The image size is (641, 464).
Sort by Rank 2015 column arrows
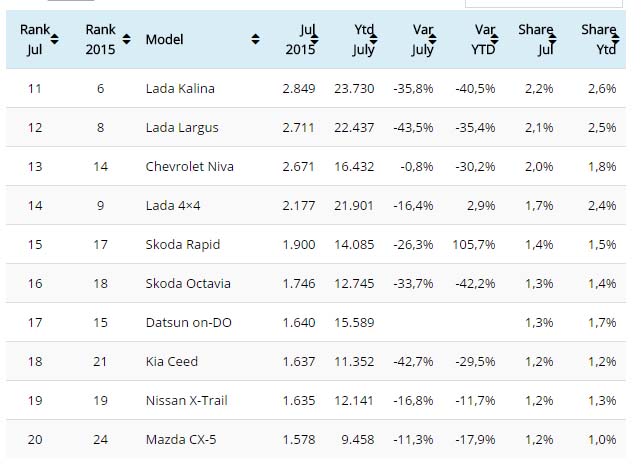122,39
